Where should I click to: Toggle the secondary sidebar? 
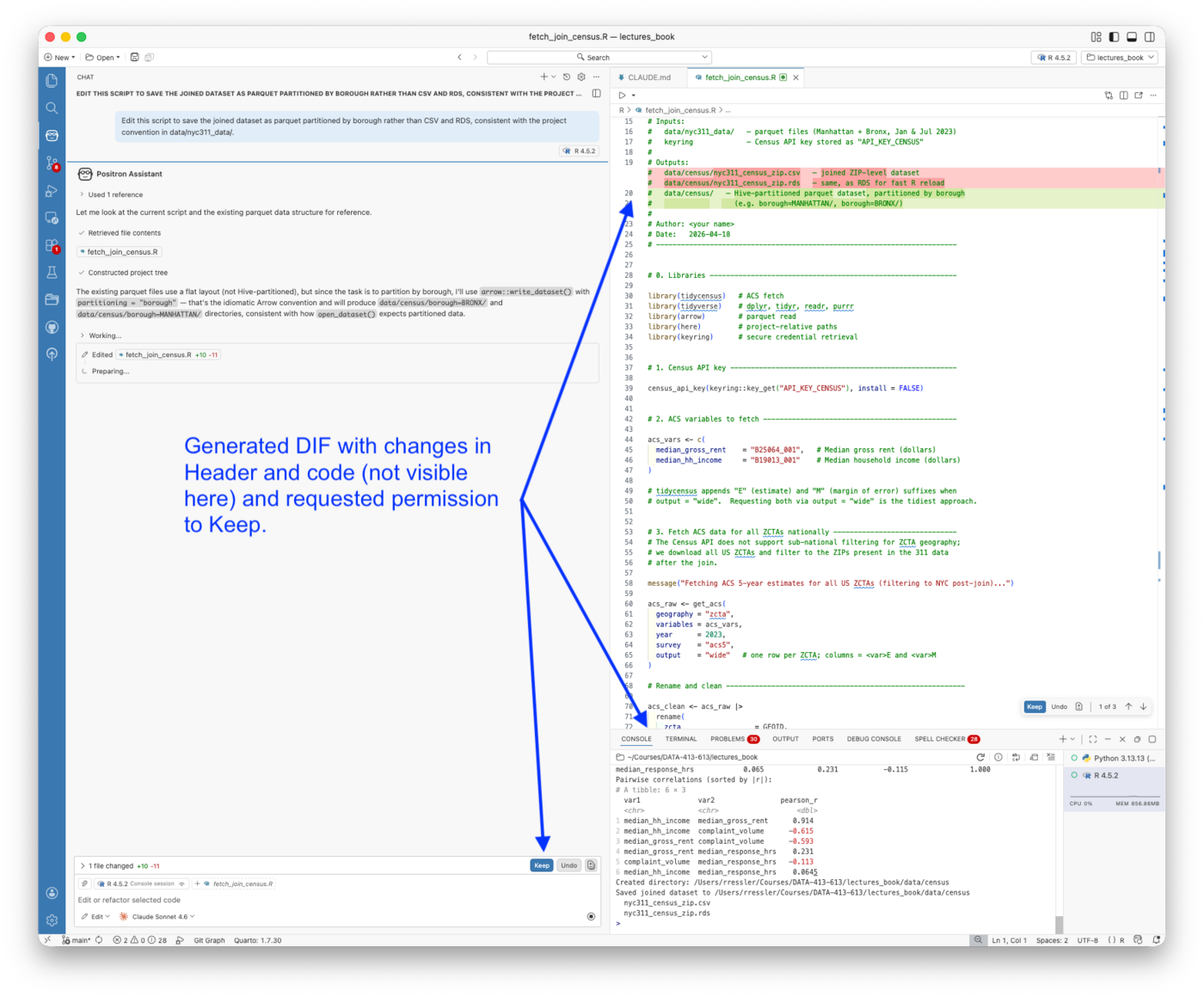(x=1151, y=36)
